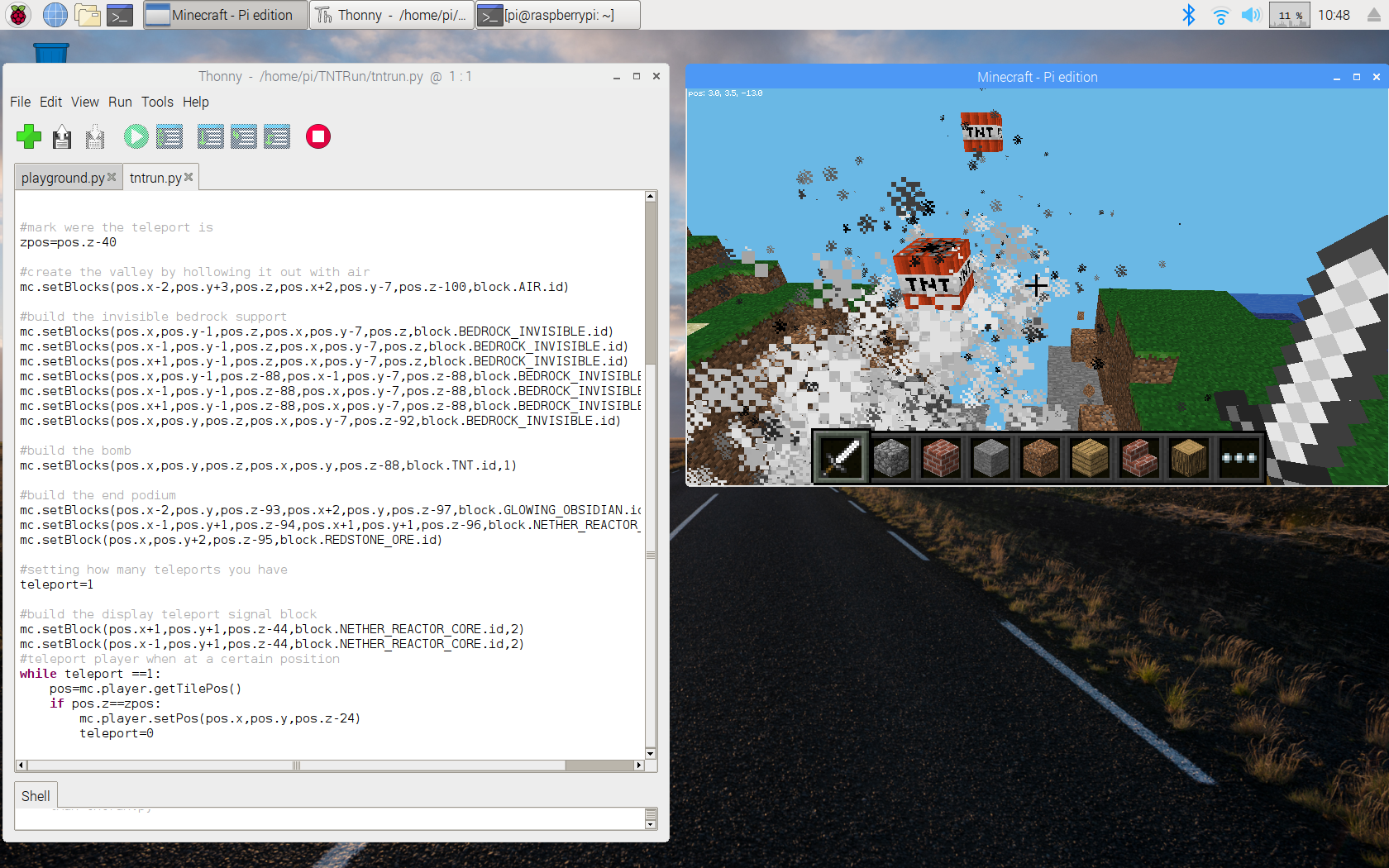The image size is (1389, 868).
Task: Open the Tools menu
Action: [x=157, y=102]
